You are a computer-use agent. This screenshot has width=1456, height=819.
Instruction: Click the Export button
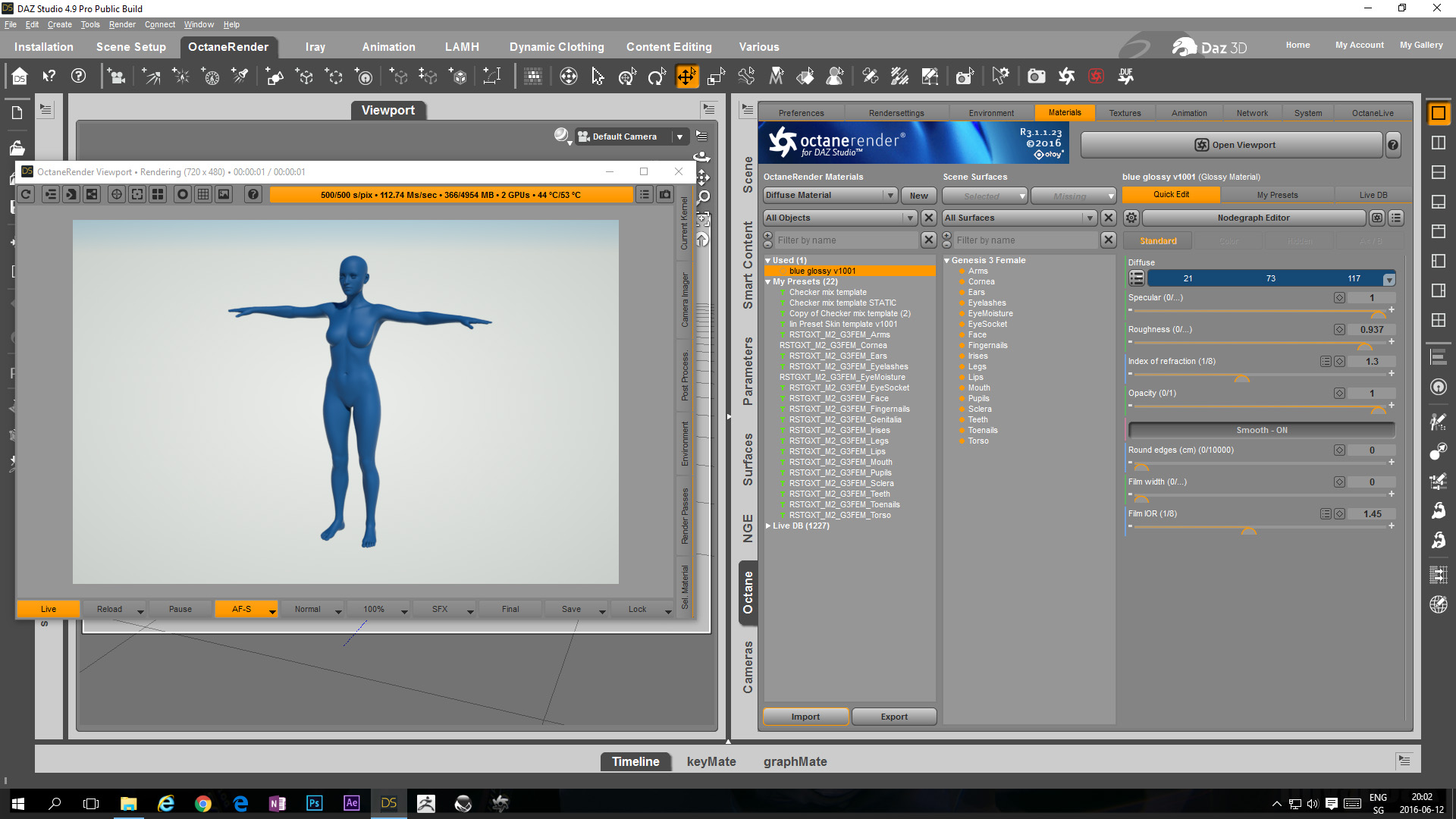point(893,717)
